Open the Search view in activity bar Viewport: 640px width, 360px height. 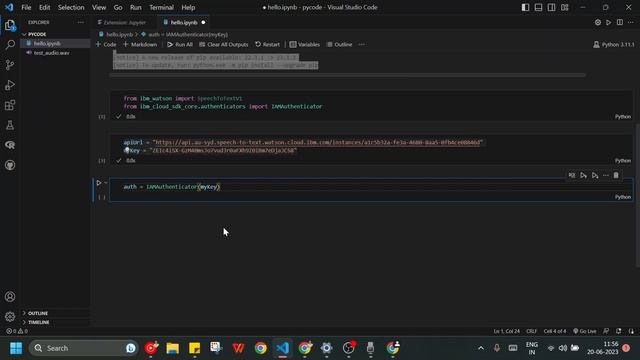click(10, 44)
